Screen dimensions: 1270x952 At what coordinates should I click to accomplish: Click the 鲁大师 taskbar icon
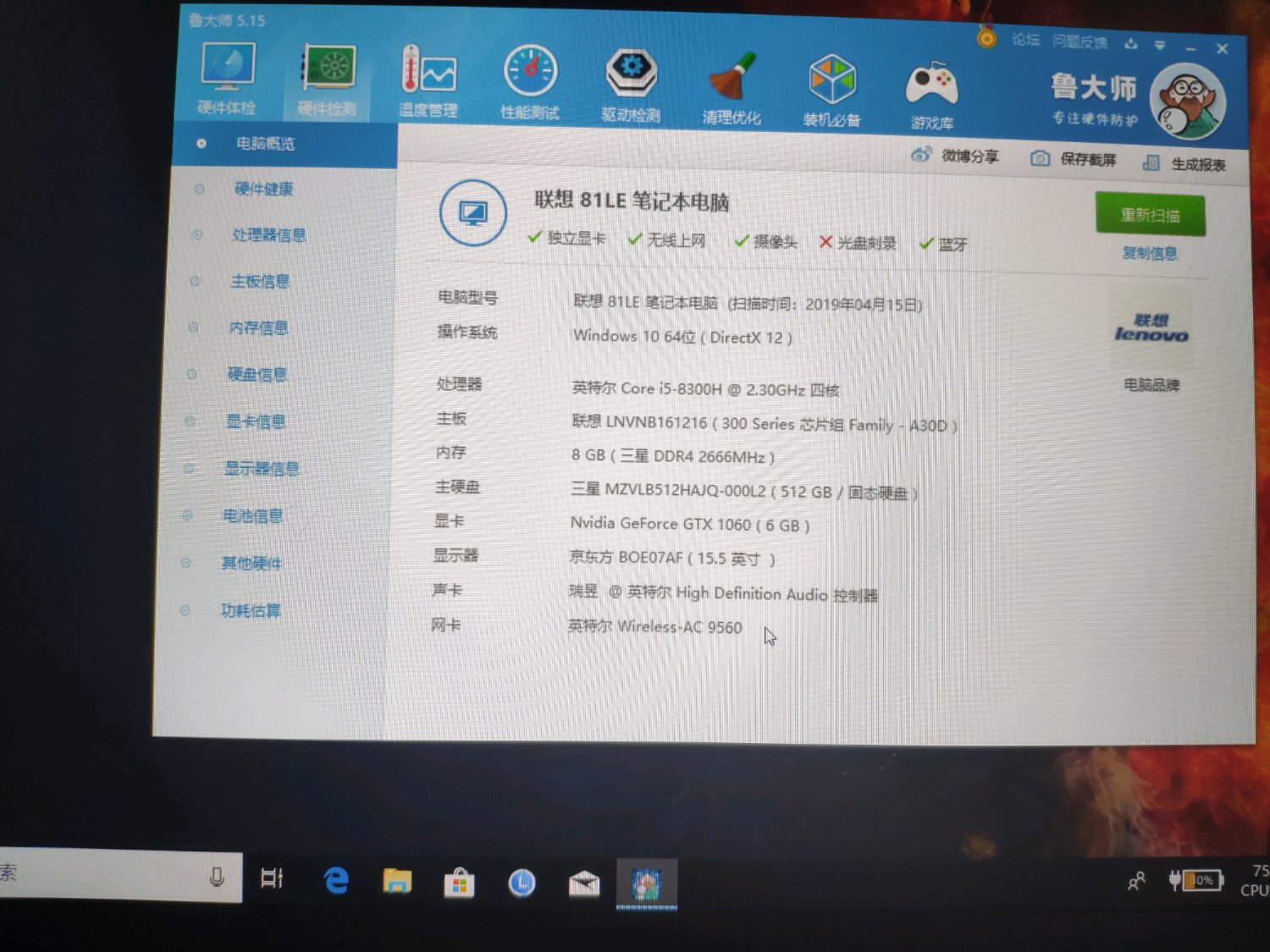pyautogui.click(x=647, y=885)
